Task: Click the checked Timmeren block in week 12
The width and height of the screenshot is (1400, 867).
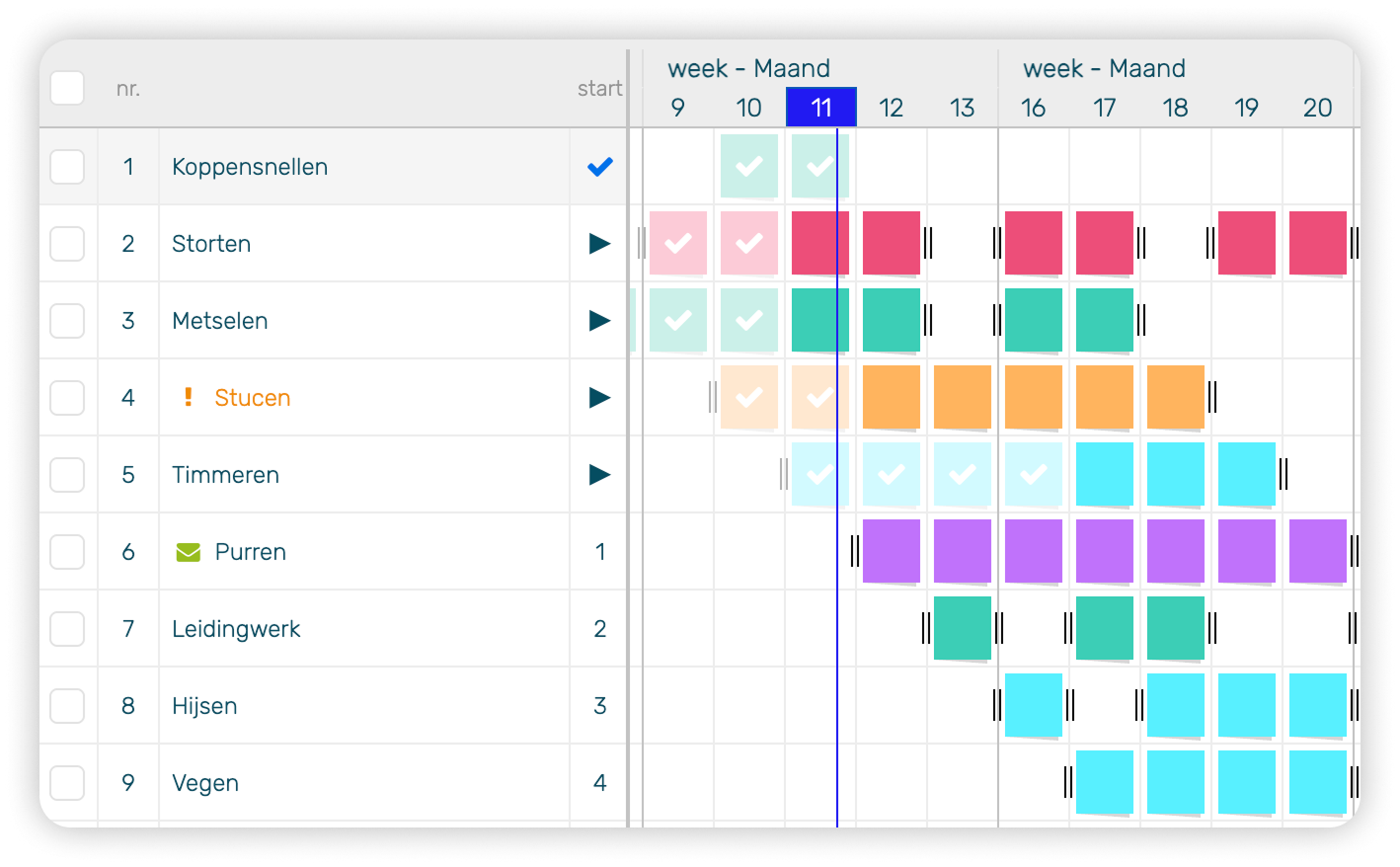Action: click(x=892, y=474)
